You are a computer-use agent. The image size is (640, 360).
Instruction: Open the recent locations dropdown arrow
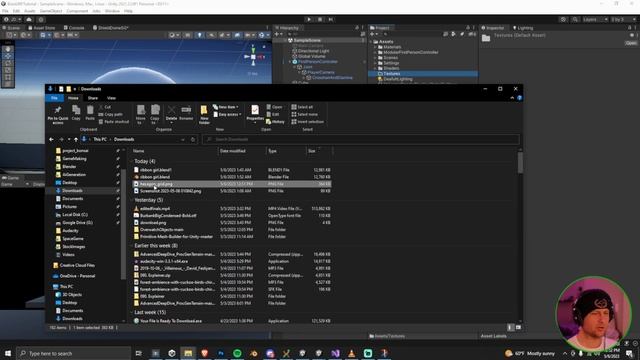(x=69, y=140)
